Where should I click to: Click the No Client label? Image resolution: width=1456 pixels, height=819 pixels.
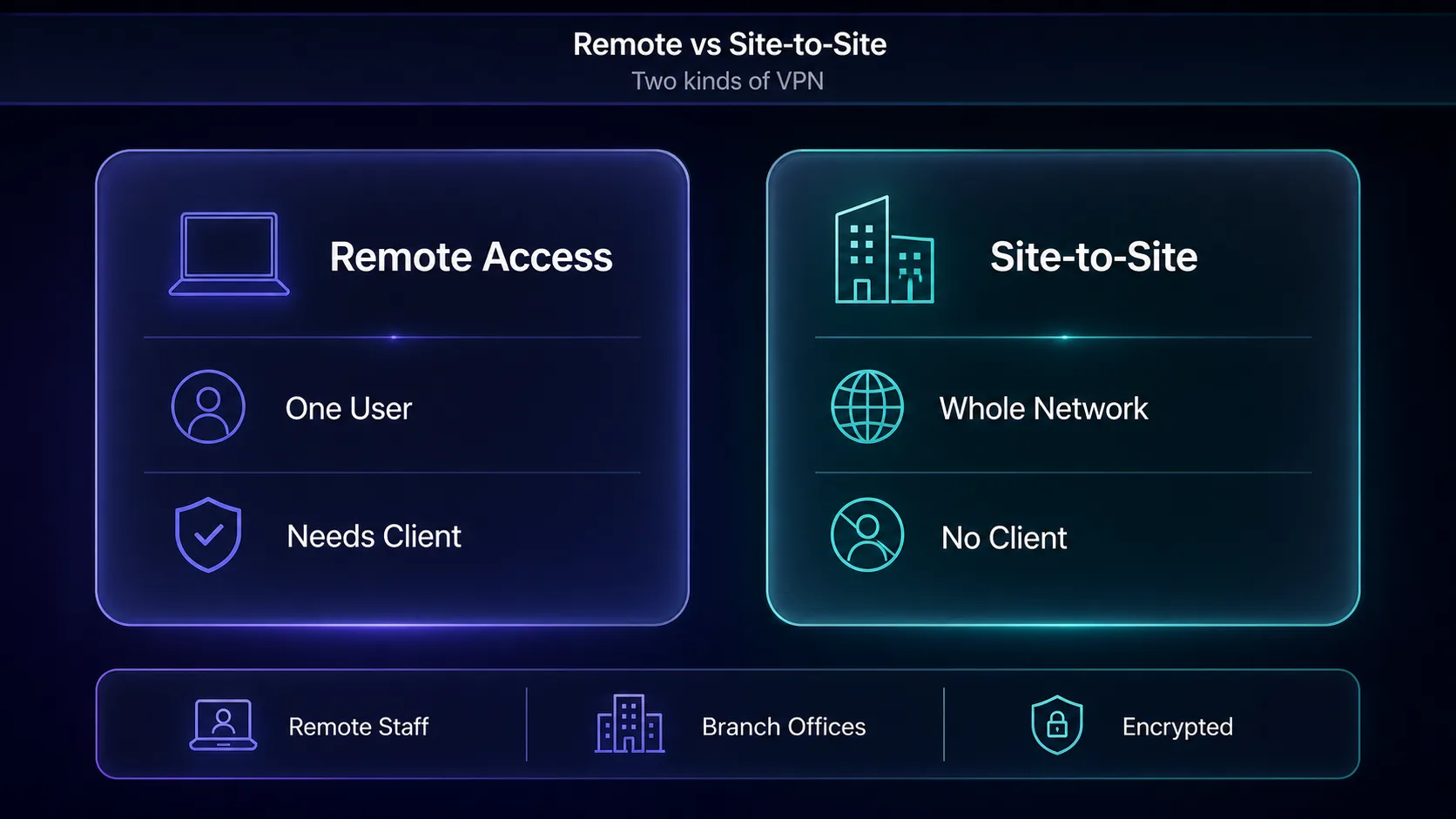pos(1004,538)
